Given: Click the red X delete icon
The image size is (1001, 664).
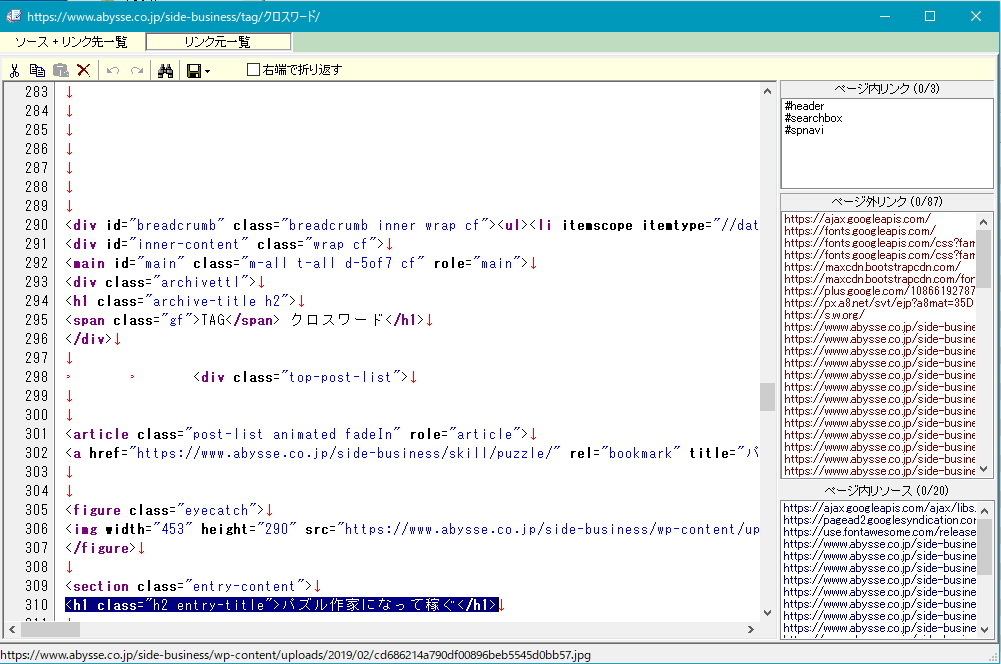Looking at the screenshot, I should pos(84,70).
